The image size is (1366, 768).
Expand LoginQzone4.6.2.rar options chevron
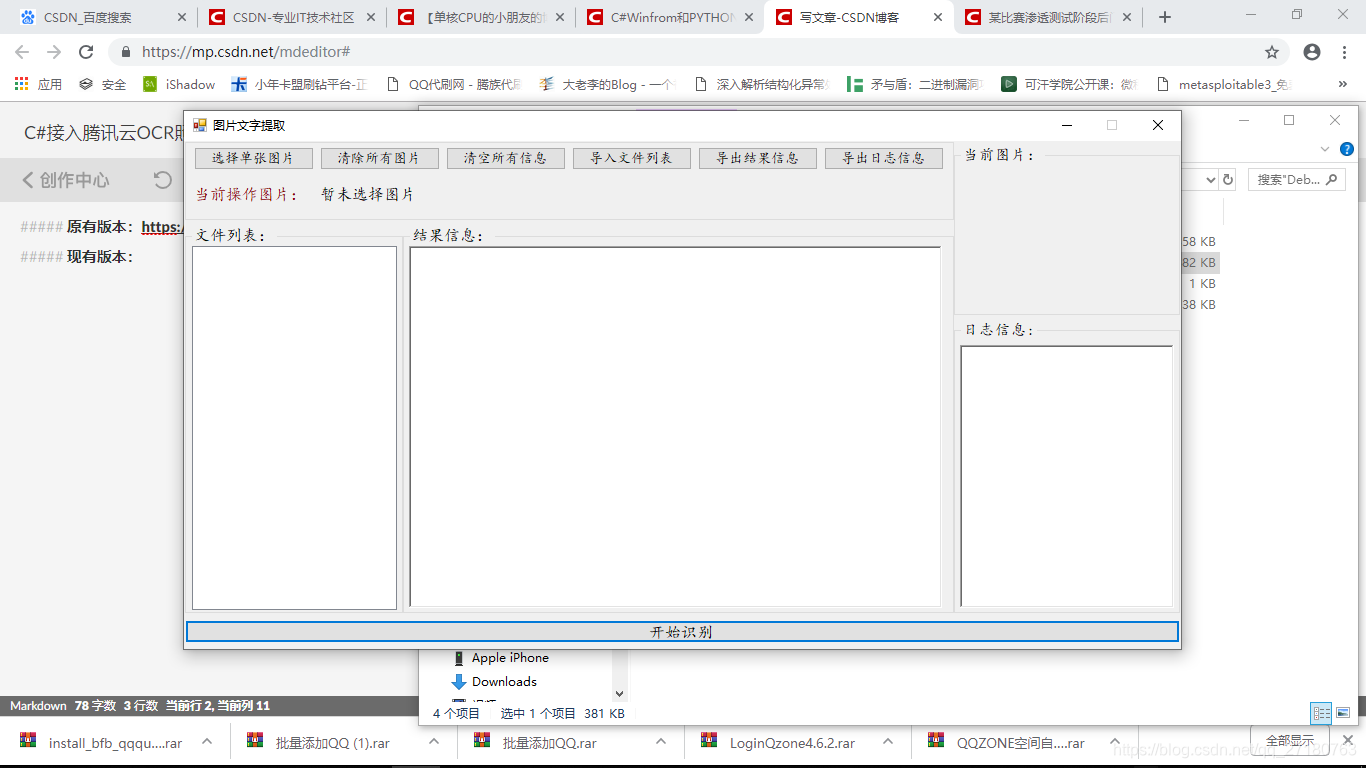coord(888,742)
